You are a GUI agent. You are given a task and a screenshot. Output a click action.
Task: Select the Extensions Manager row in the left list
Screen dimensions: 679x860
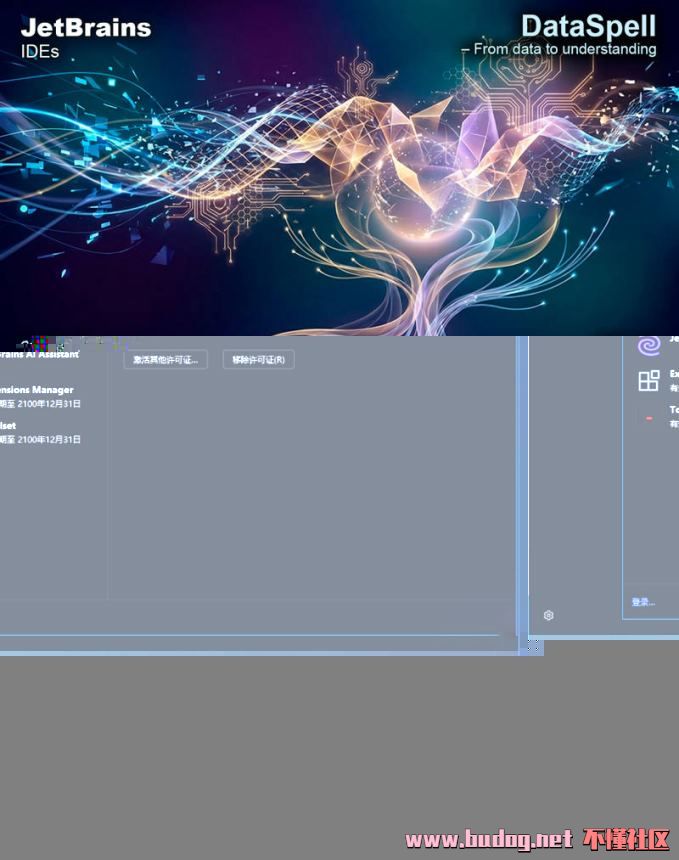pyautogui.click(x=41, y=397)
